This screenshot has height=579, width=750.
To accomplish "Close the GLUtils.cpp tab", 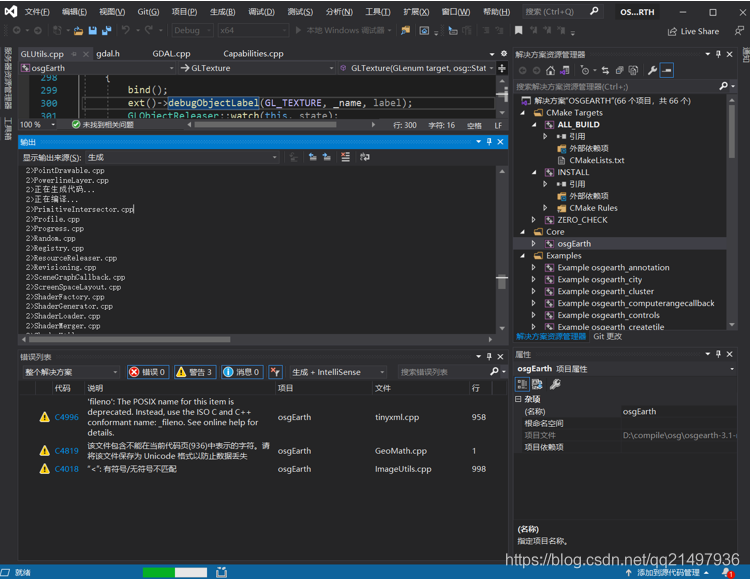I will click(x=86, y=54).
